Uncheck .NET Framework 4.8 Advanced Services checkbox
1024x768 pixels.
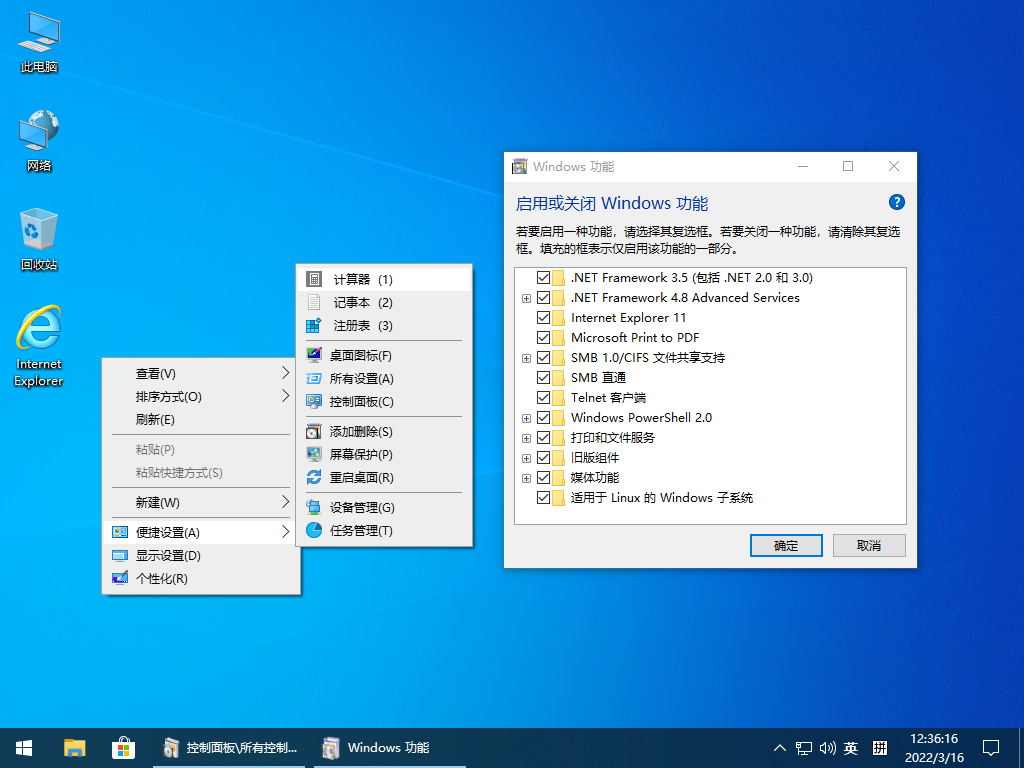pyautogui.click(x=543, y=298)
